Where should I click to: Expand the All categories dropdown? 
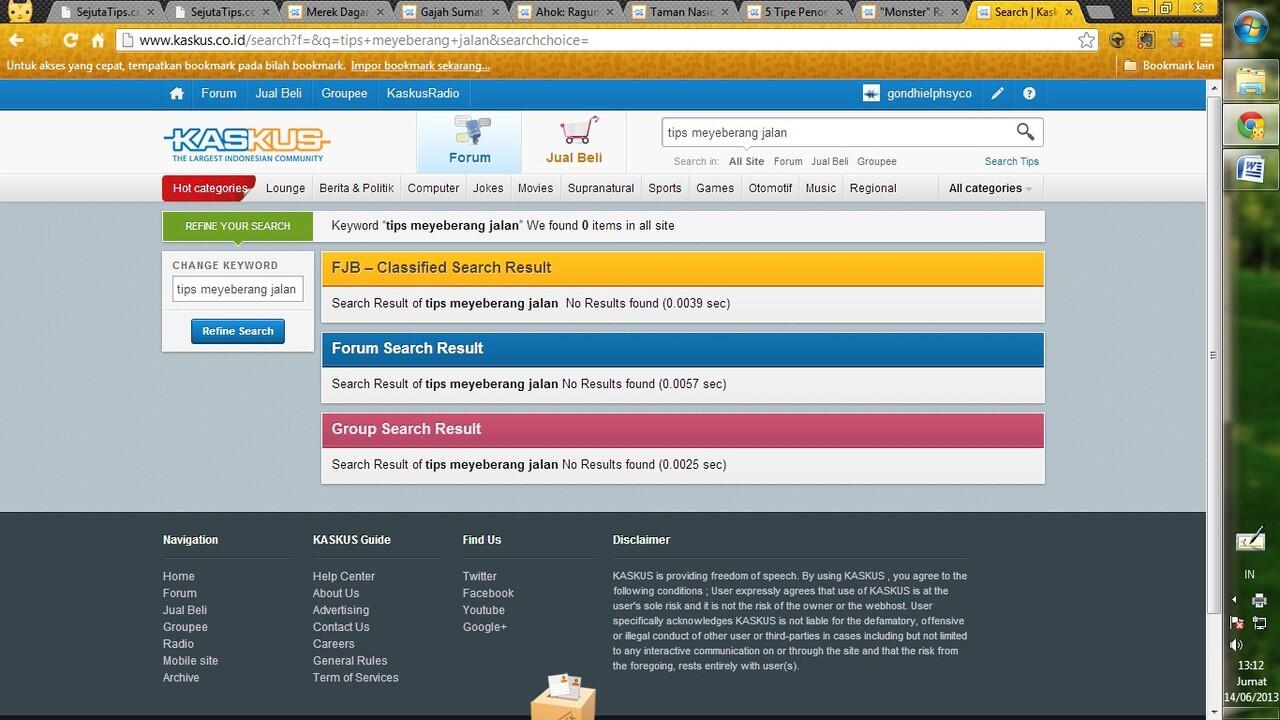click(x=990, y=188)
